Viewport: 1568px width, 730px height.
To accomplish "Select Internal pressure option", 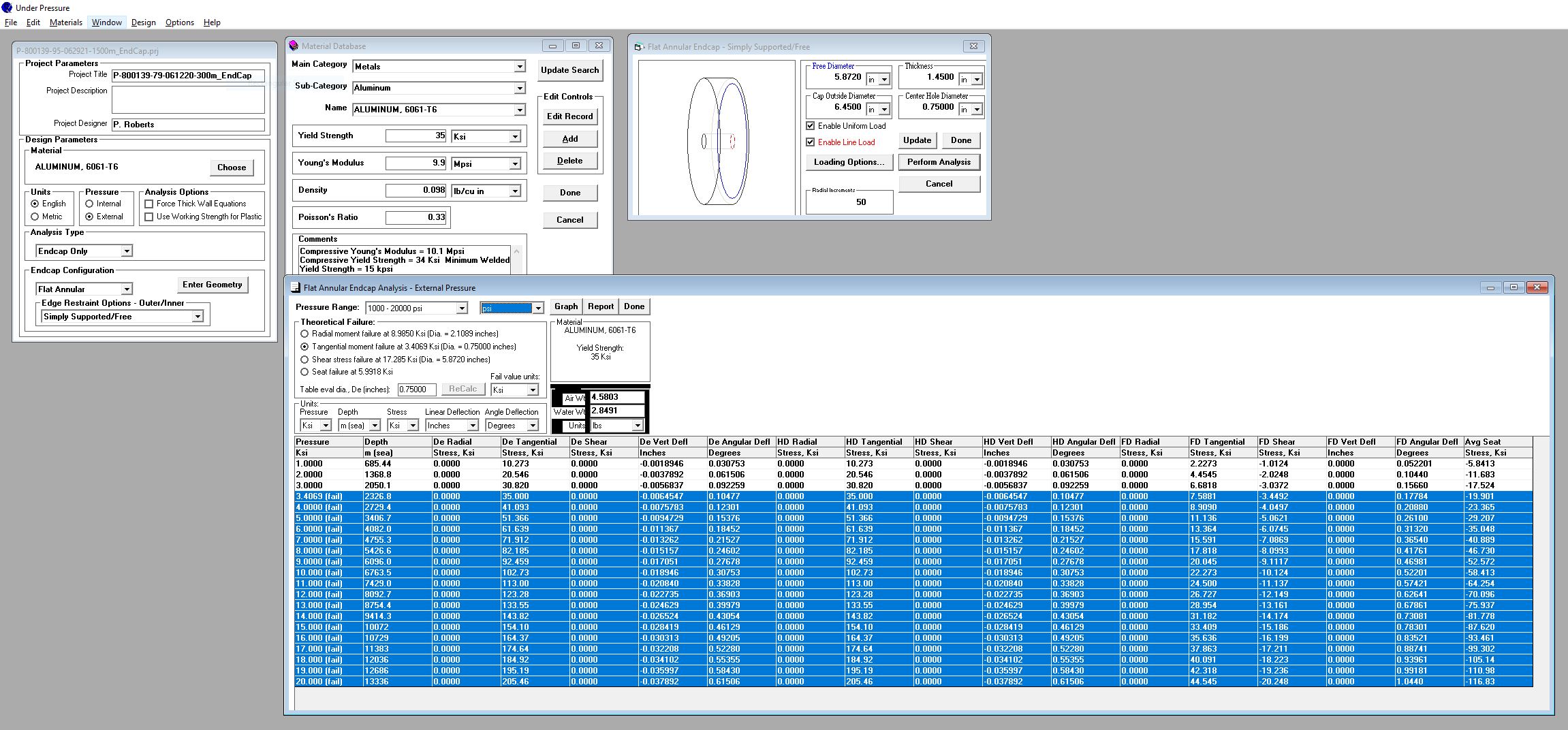I will click(x=89, y=204).
